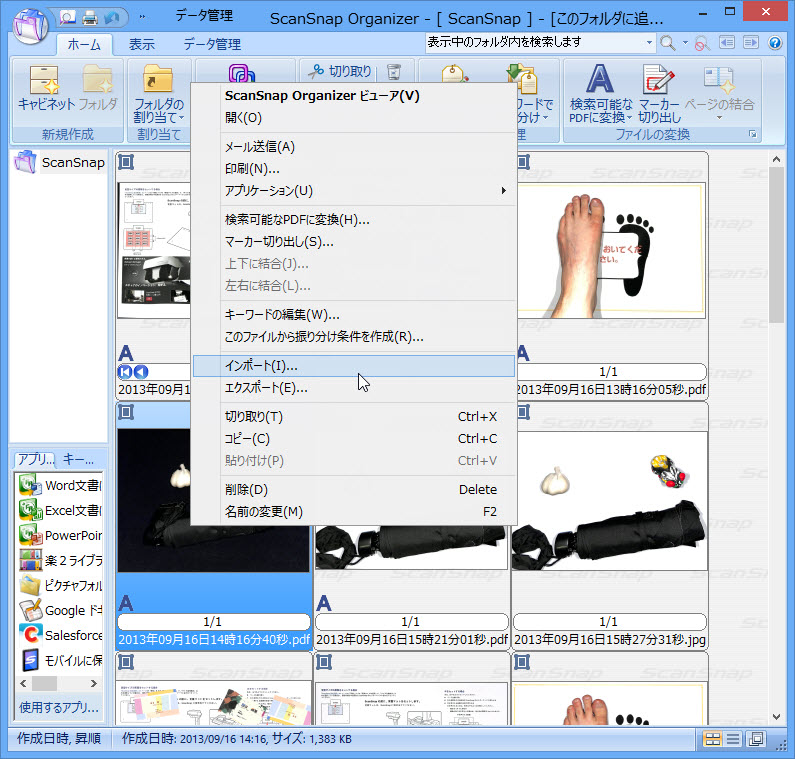Click the vertical scrollbar down arrow
795x759 pixels.
(776, 716)
